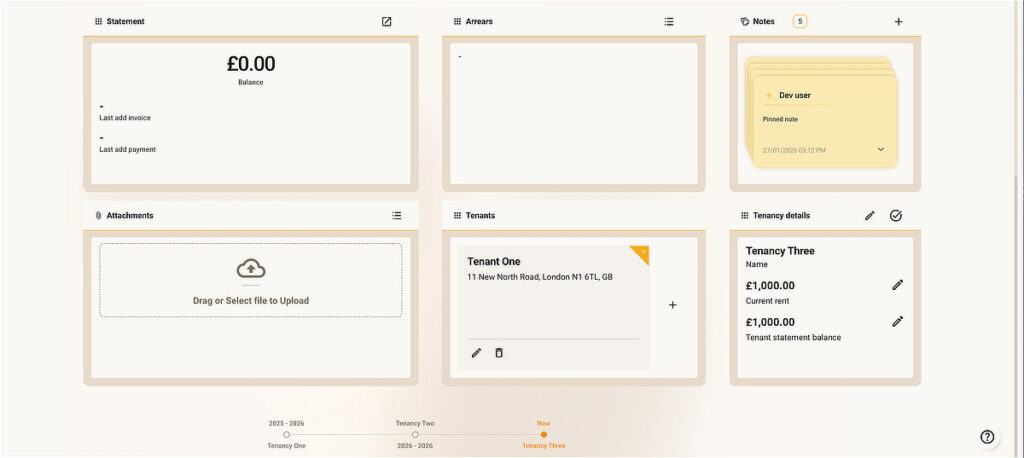Open the Arrears list view icon
The image size is (1024, 458).
tap(669, 21)
